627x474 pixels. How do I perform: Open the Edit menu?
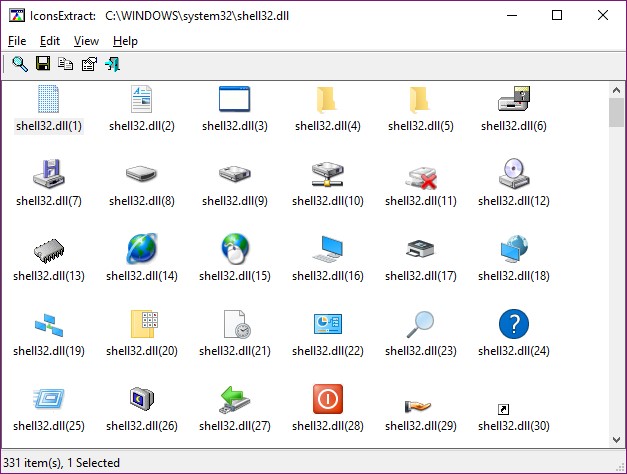(50, 41)
